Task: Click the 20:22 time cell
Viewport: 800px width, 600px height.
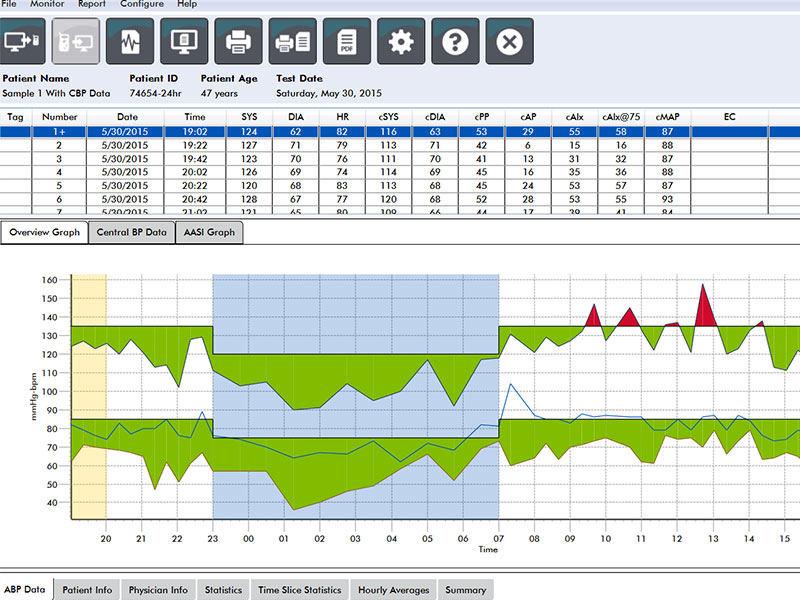Action: point(195,186)
